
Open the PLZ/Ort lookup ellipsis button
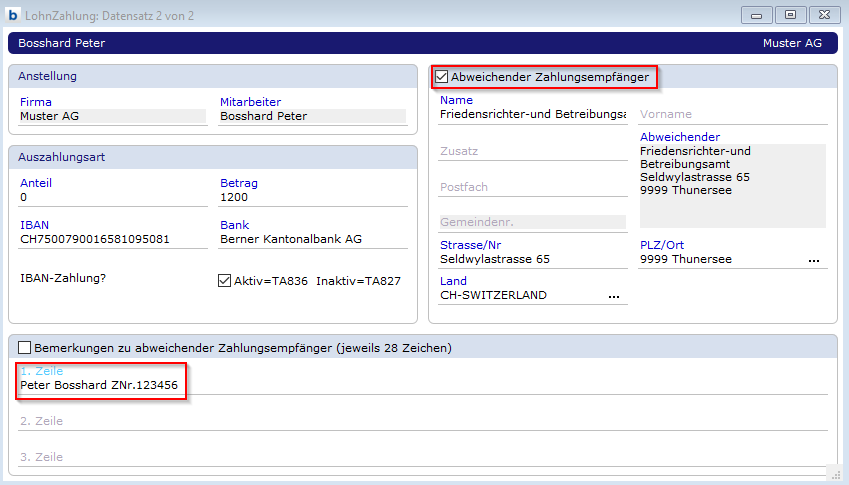[814, 260]
